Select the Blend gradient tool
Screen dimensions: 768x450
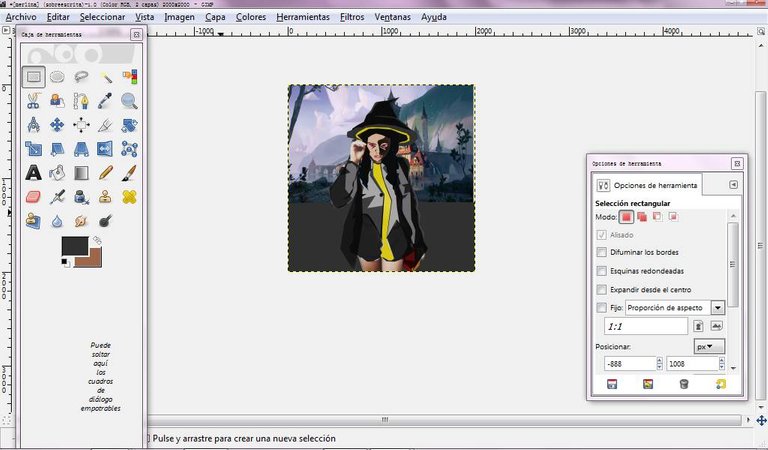[81, 173]
